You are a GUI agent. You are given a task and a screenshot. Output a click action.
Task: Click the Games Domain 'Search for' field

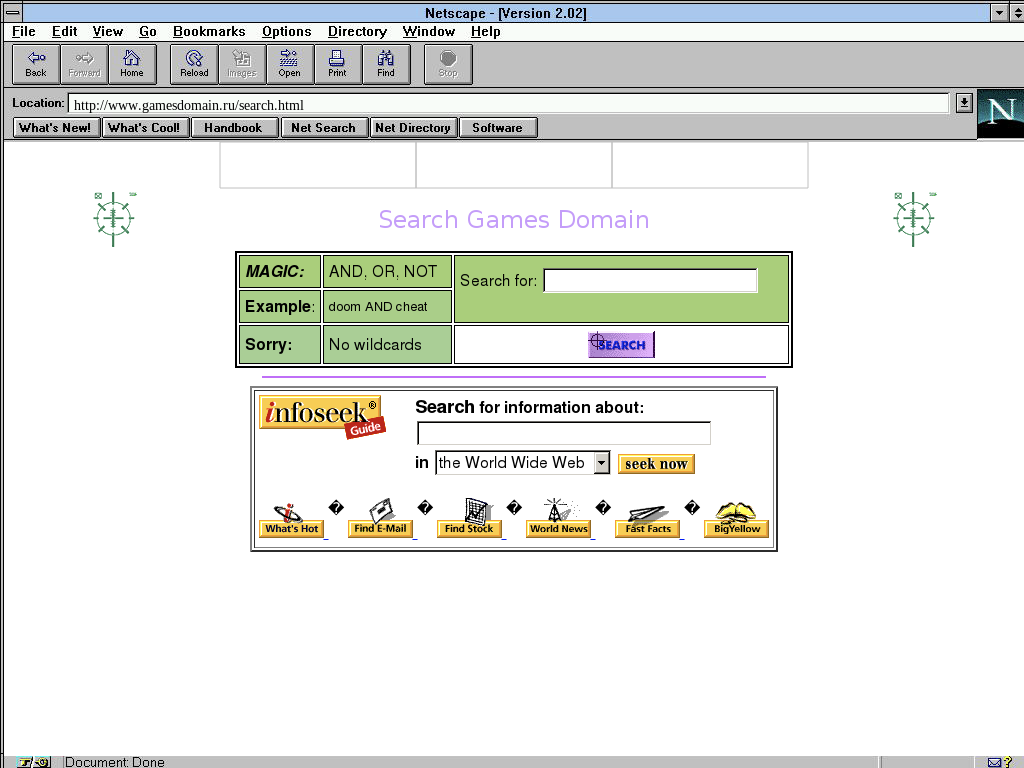coord(650,281)
